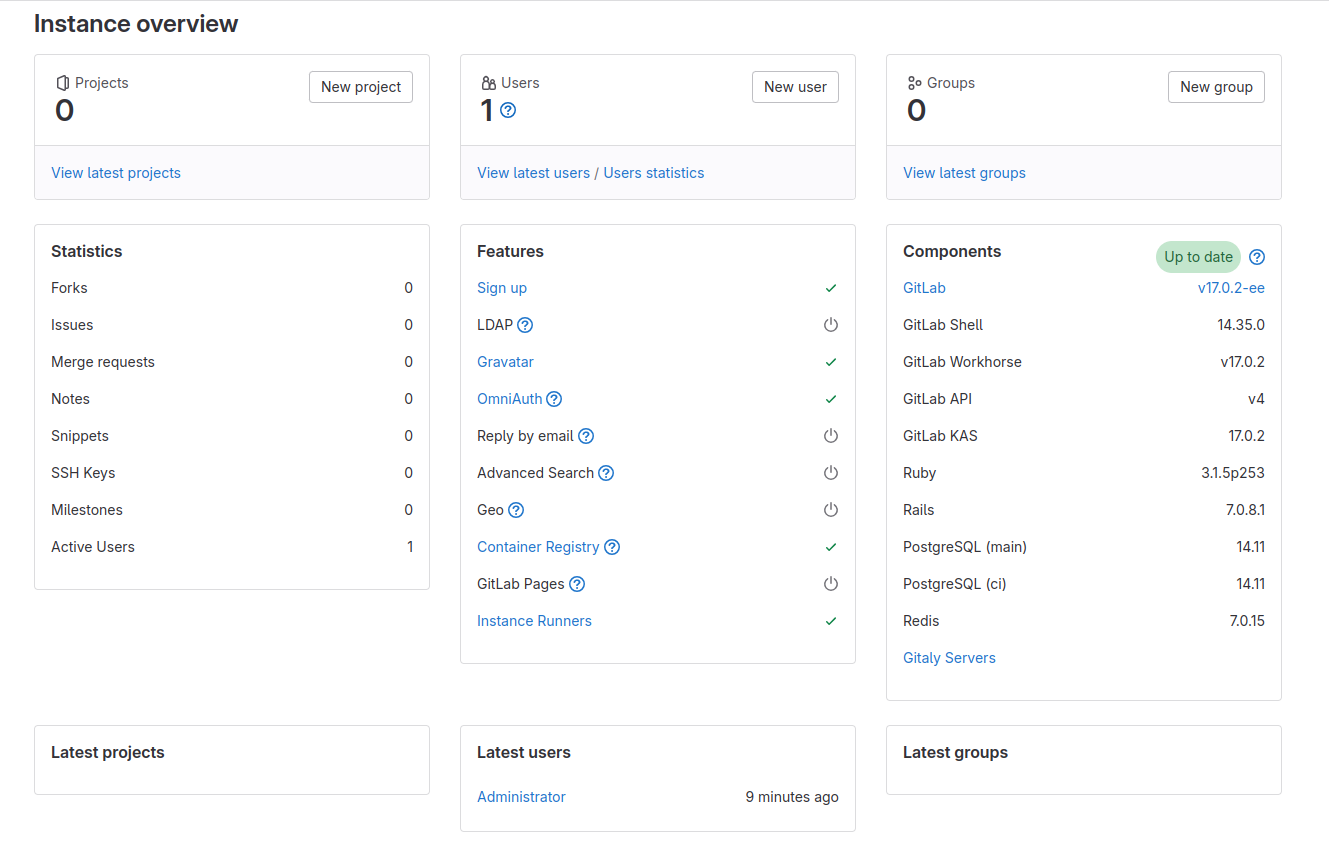Image resolution: width=1329 pixels, height=863 pixels.
Task: Click Redis version 7.0.15
Action: point(1247,621)
